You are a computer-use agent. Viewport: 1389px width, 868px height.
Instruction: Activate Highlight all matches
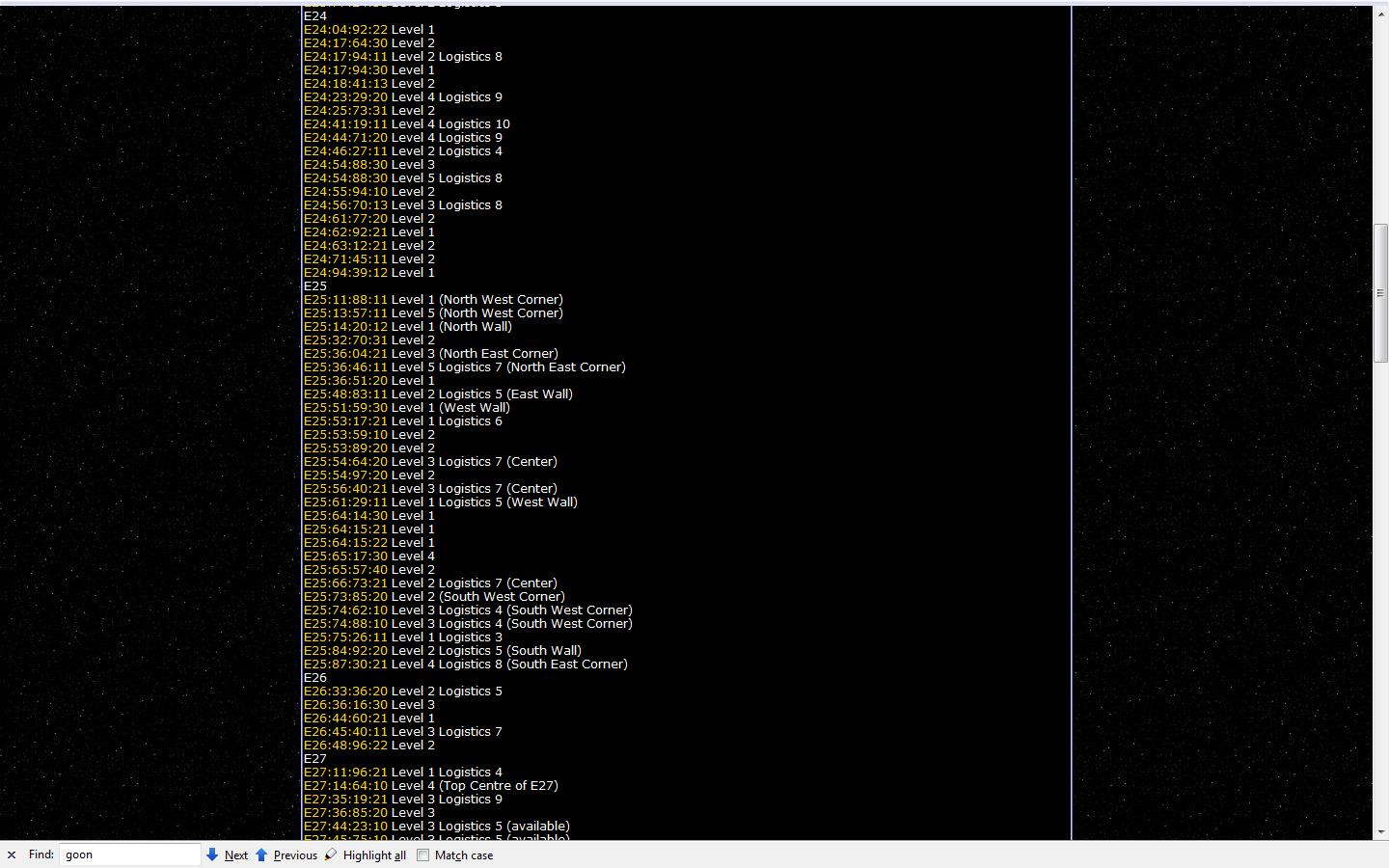click(x=365, y=854)
